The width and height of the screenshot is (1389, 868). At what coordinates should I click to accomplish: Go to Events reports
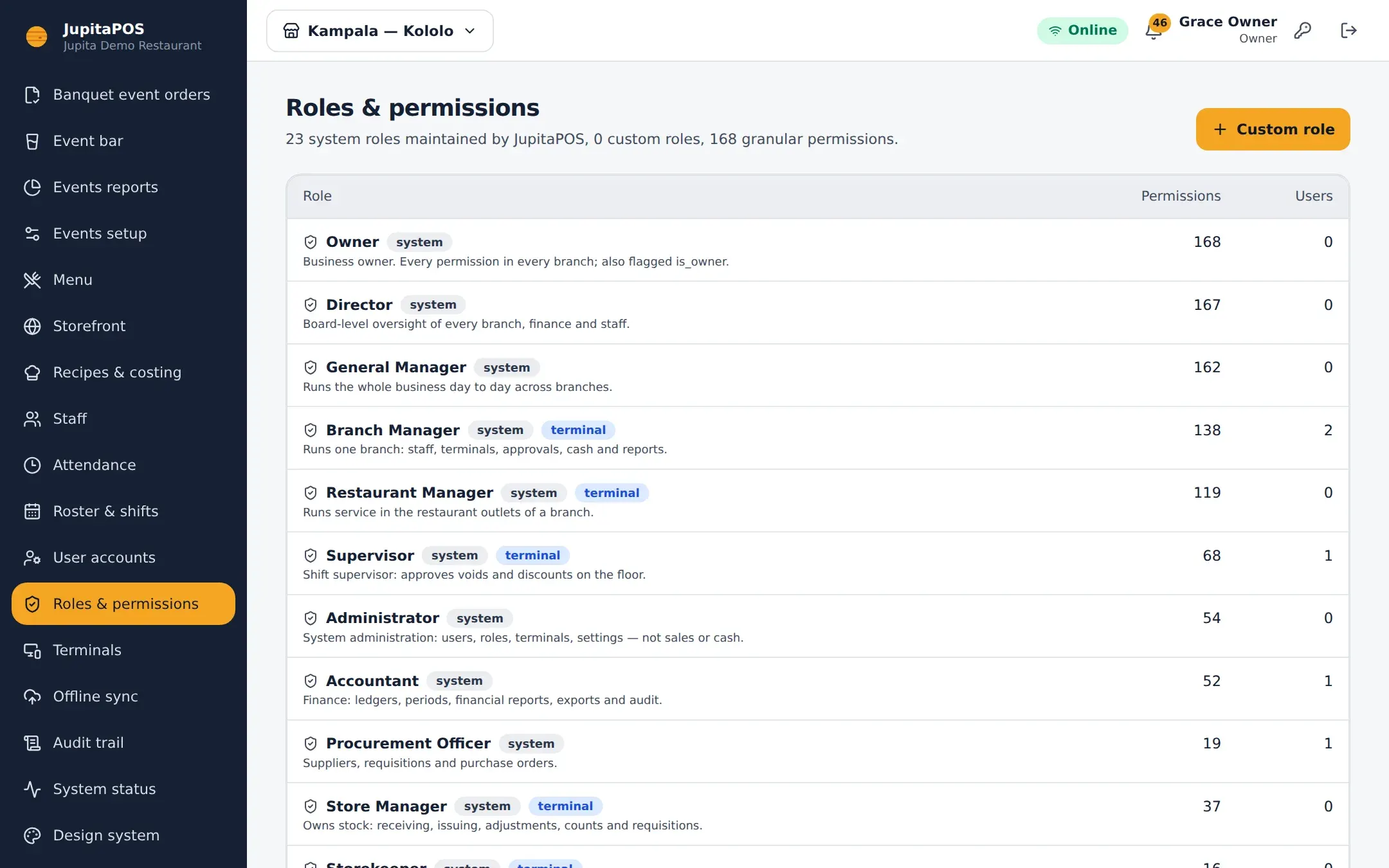click(x=123, y=187)
